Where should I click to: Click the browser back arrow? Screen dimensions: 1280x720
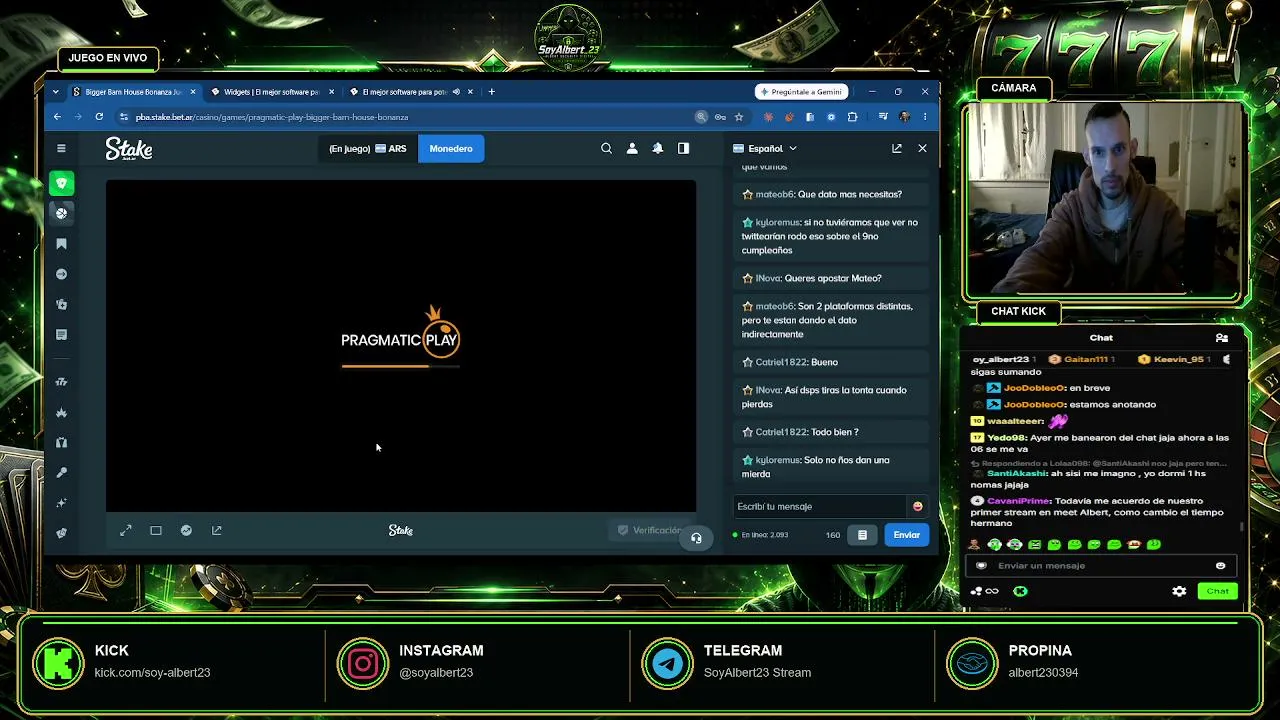click(x=57, y=117)
